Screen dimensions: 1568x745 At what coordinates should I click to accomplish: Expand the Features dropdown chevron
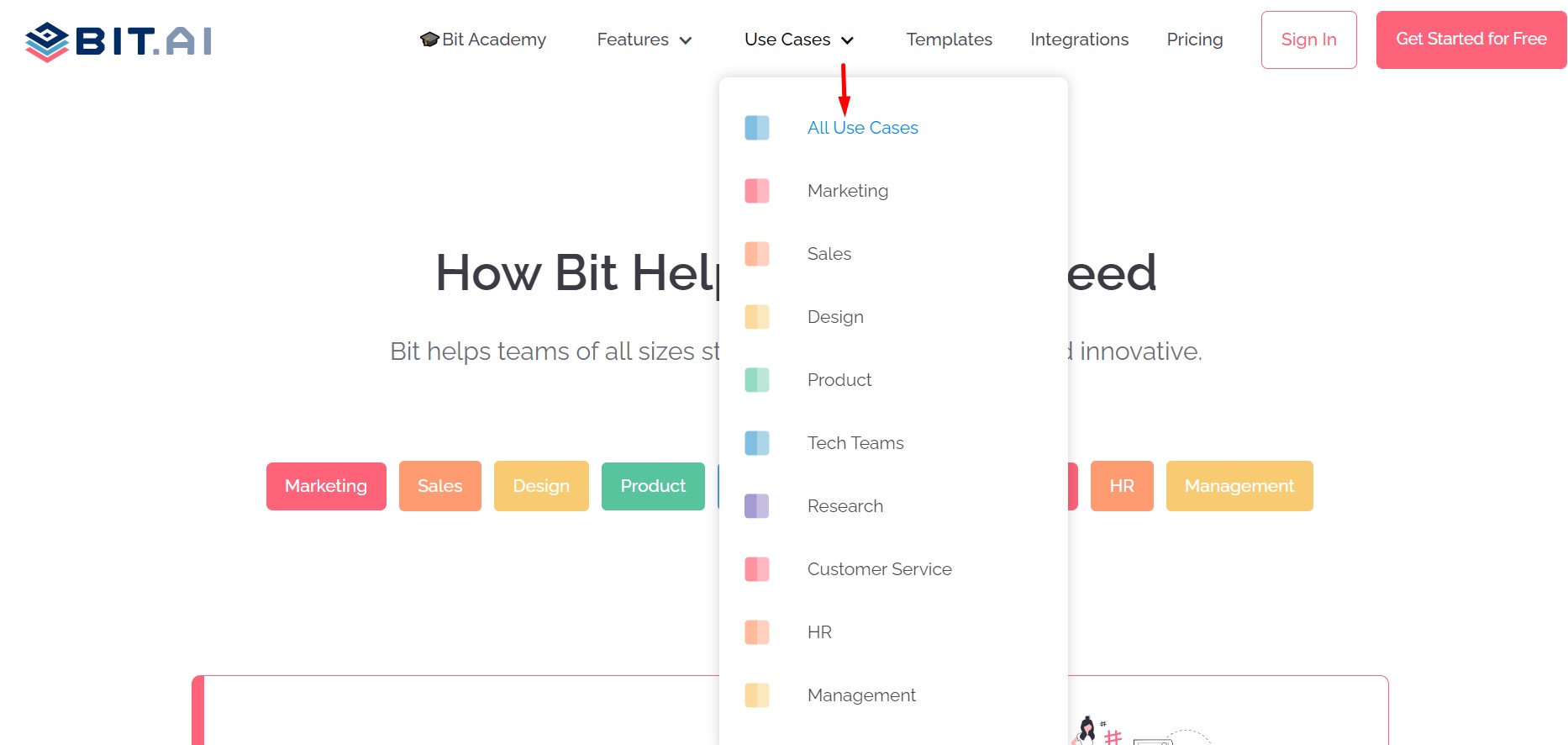686,40
